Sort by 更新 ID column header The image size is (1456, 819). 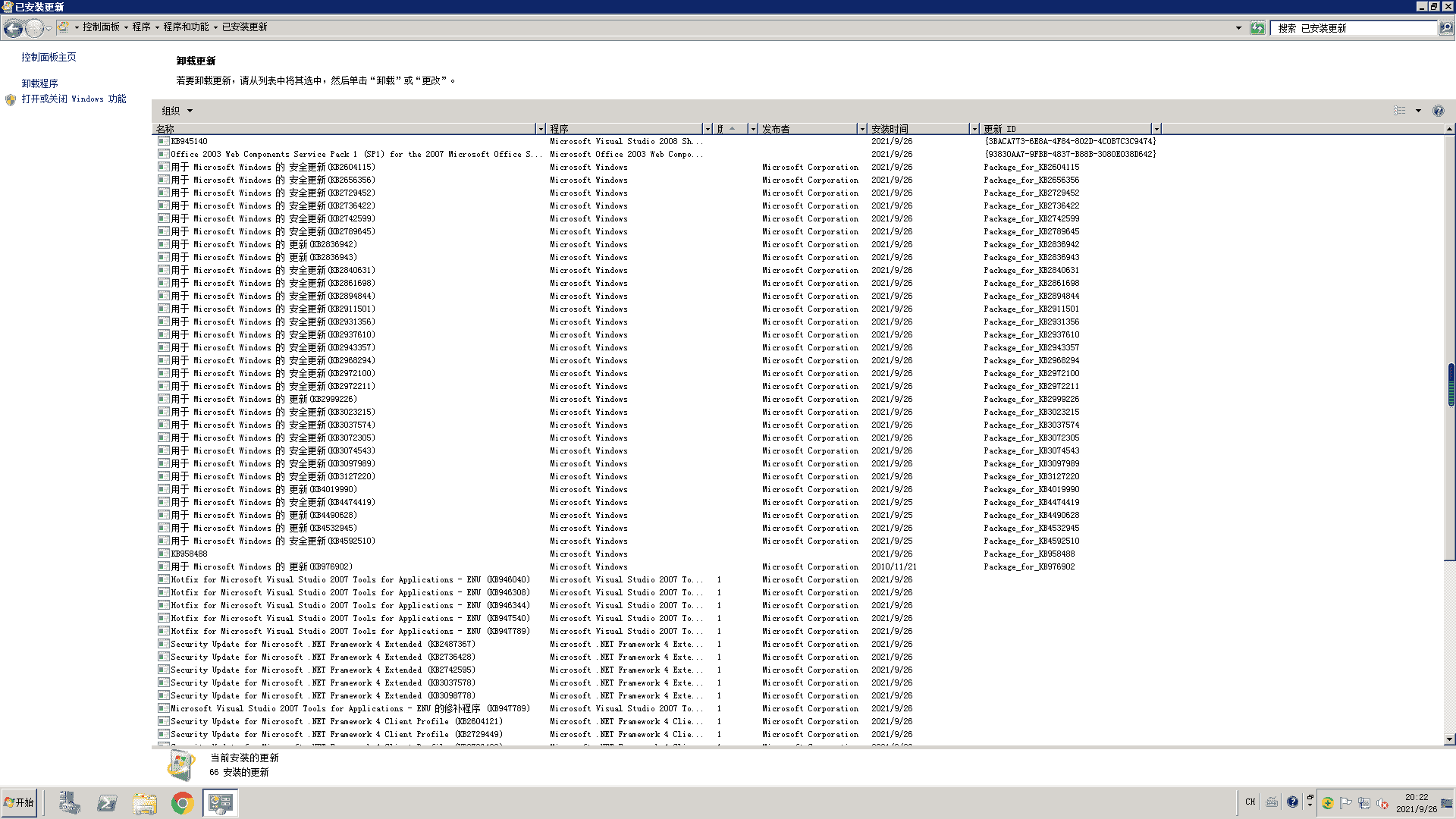1066,129
